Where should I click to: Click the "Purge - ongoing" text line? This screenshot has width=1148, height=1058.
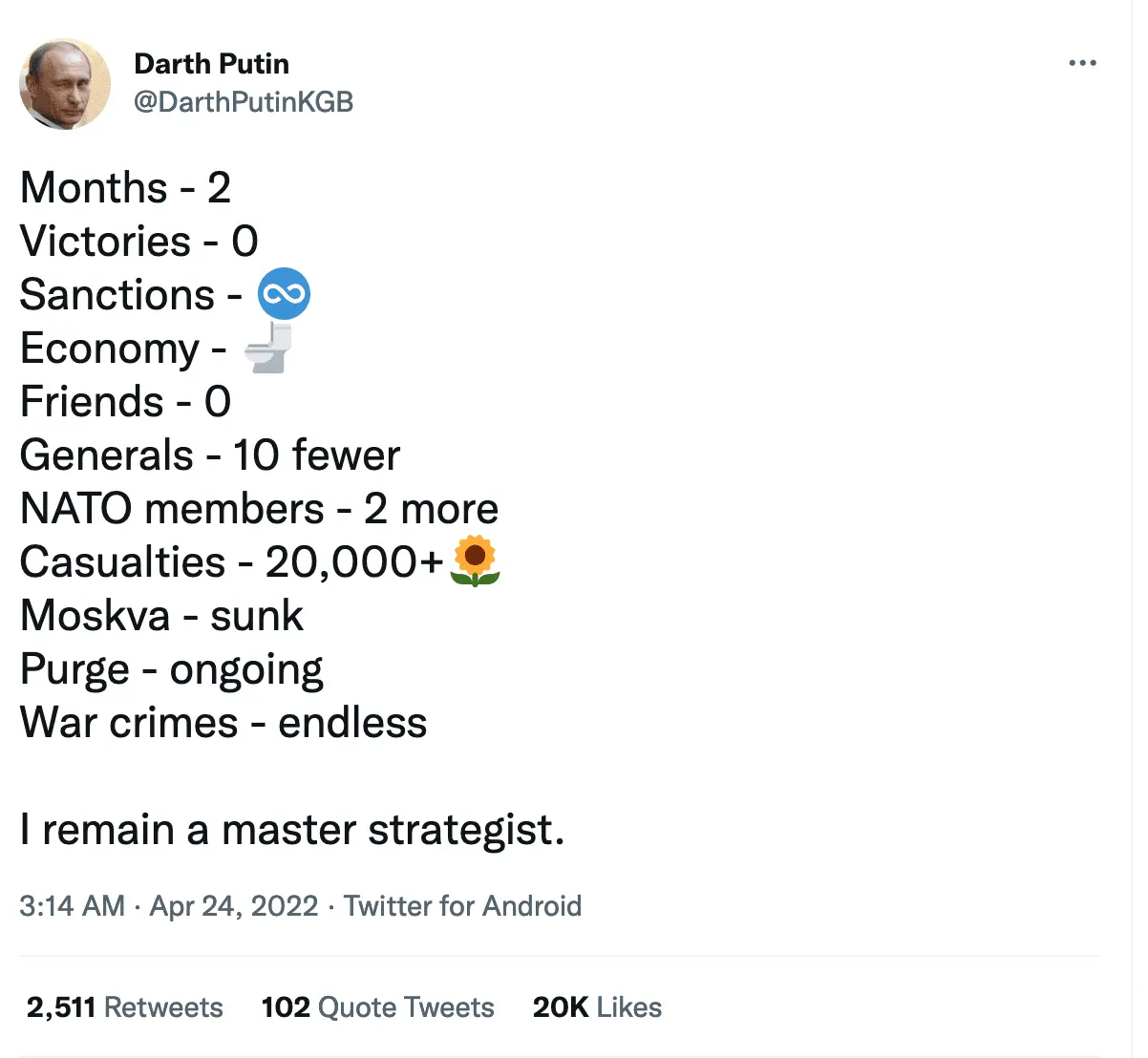tap(172, 669)
